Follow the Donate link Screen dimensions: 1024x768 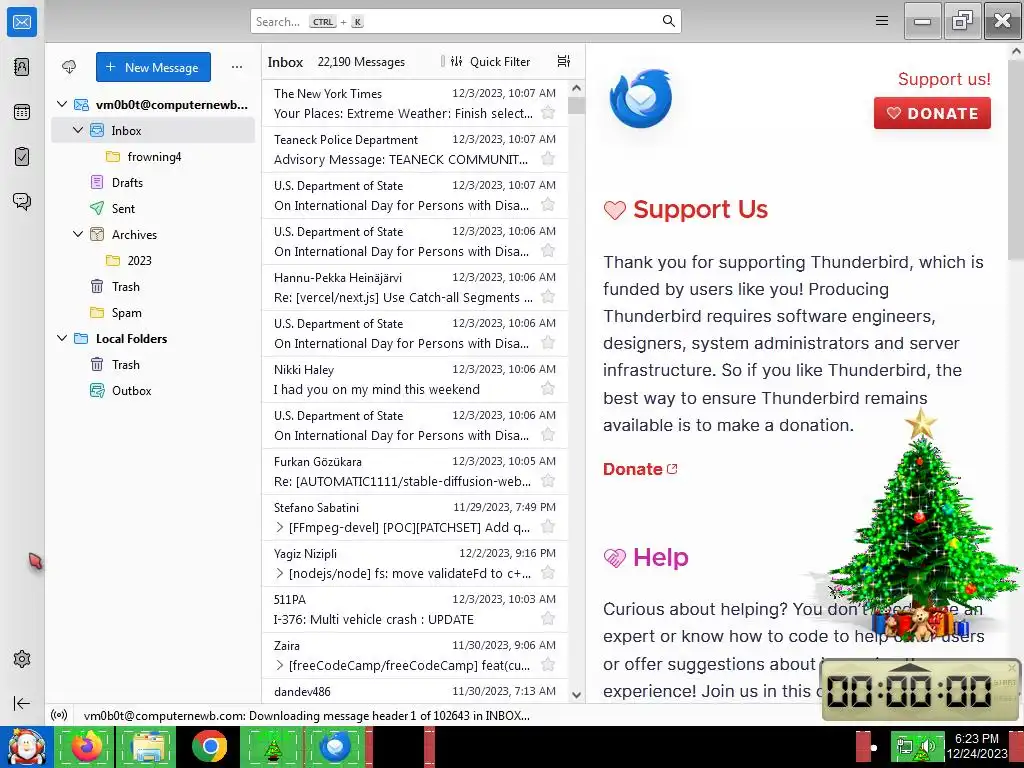640,469
